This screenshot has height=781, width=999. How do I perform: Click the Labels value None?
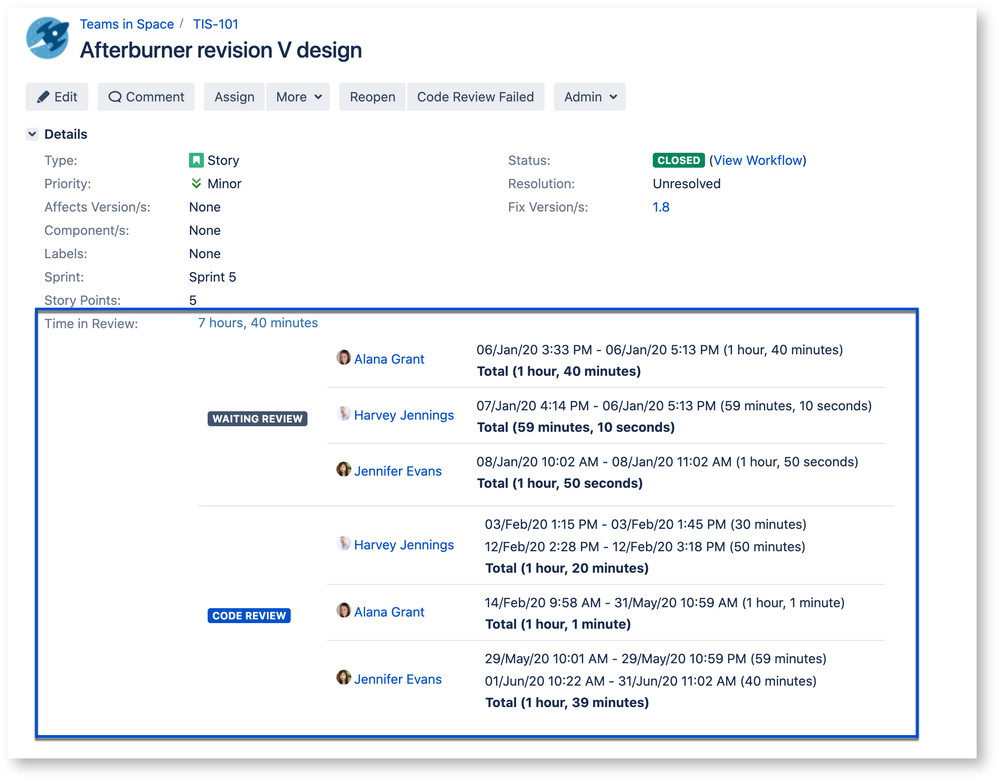[205, 254]
